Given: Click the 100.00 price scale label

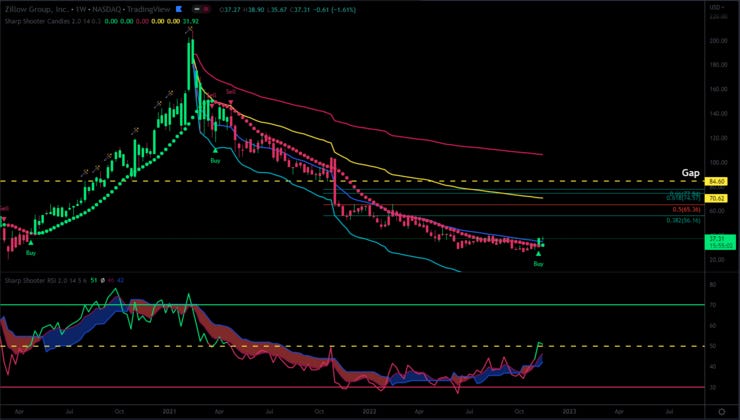Looking at the screenshot, I should point(718,162).
